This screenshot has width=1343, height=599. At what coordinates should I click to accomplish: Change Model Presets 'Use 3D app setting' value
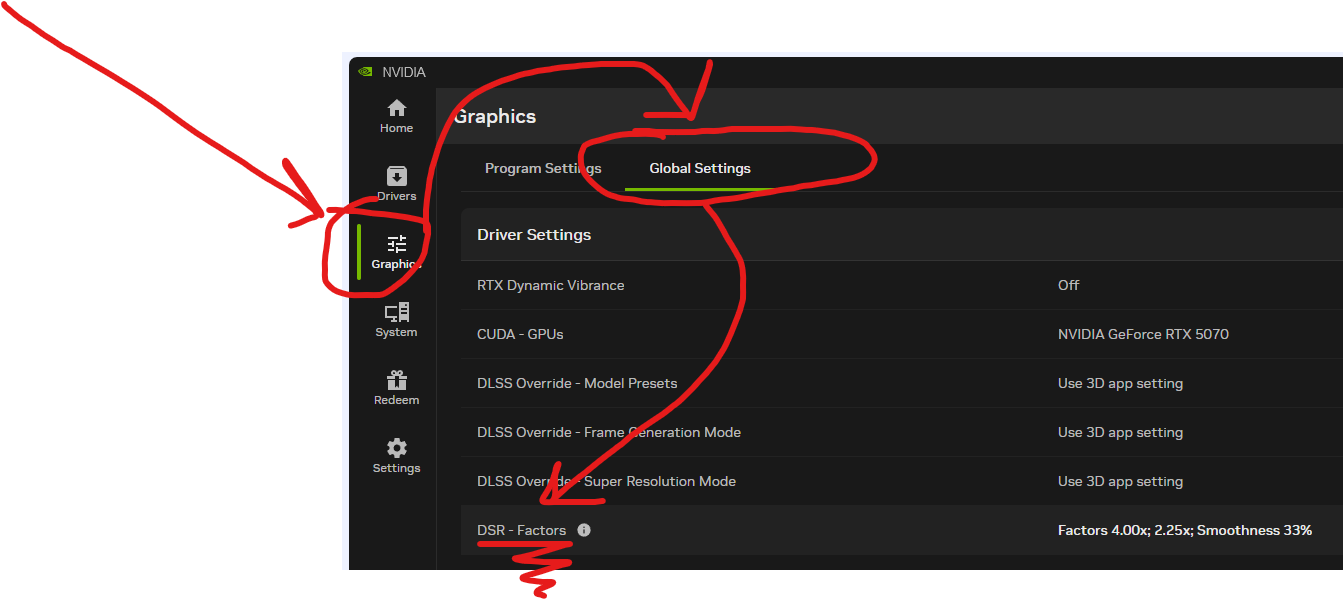pos(1120,383)
